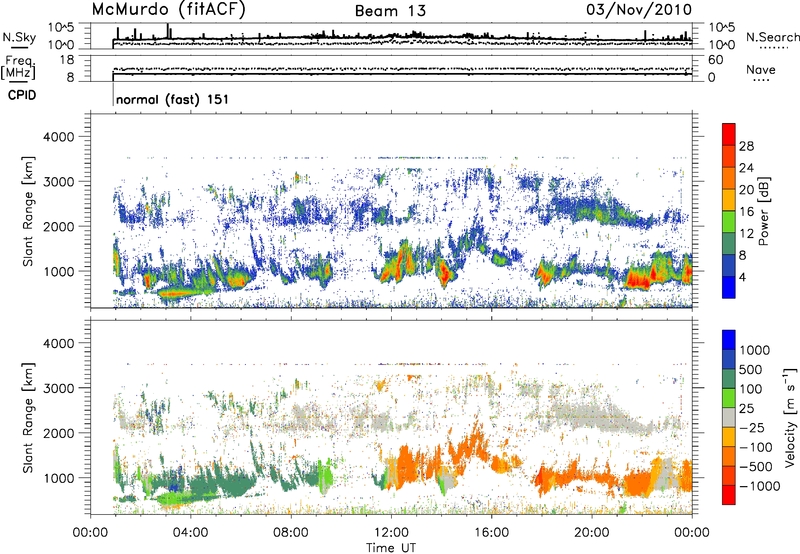The width and height of the screenshot is (800, 554).
Task: Click the date '03/Nov/2010'
Action: (x=639, y=10)
